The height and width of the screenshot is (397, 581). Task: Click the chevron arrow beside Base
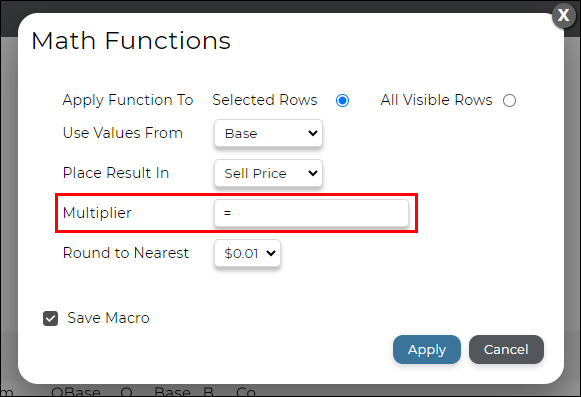point(313,133)
